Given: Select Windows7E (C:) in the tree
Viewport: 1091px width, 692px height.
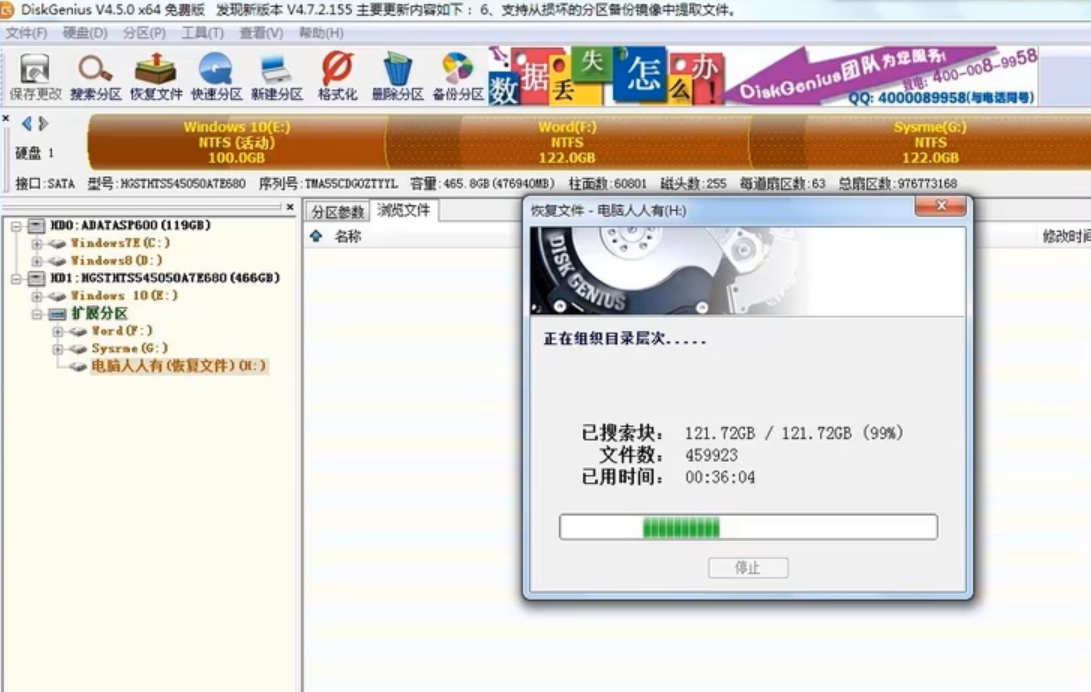Looking at the screenshot, I should (120, 243).
